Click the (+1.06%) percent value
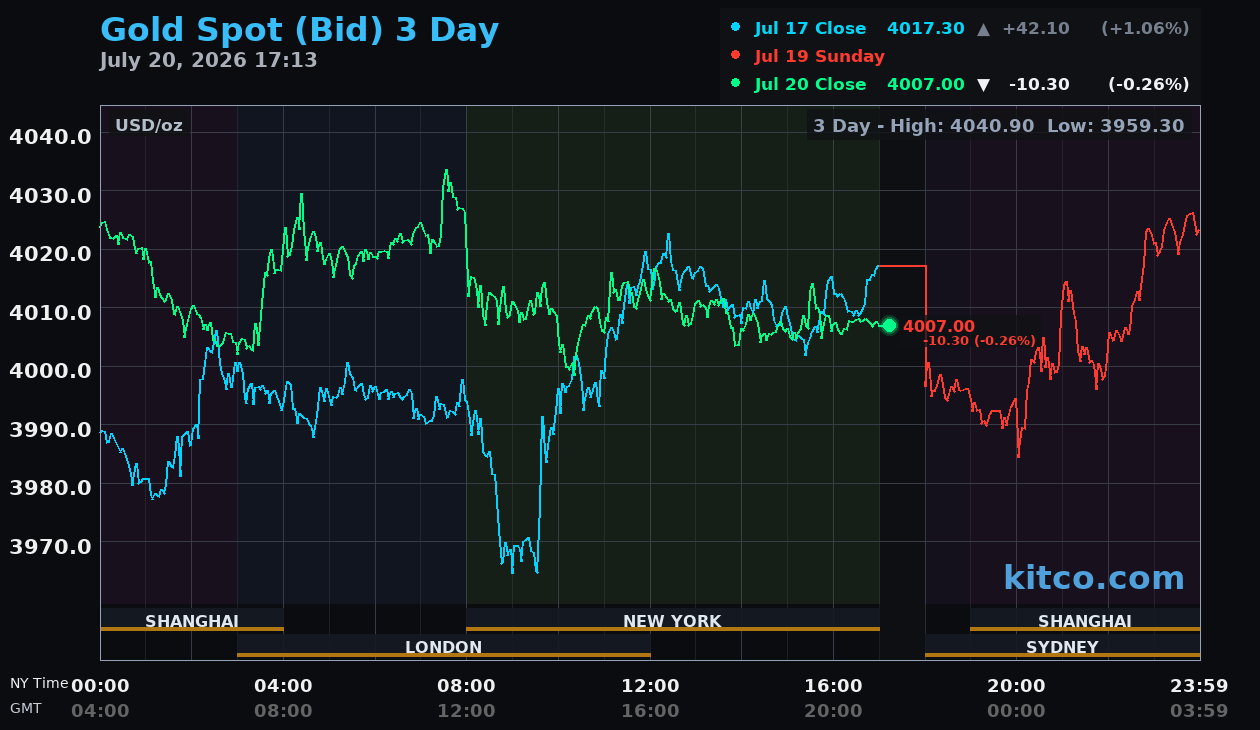Viewport: 1260px width, 730px height. [x=1145, y=28]
